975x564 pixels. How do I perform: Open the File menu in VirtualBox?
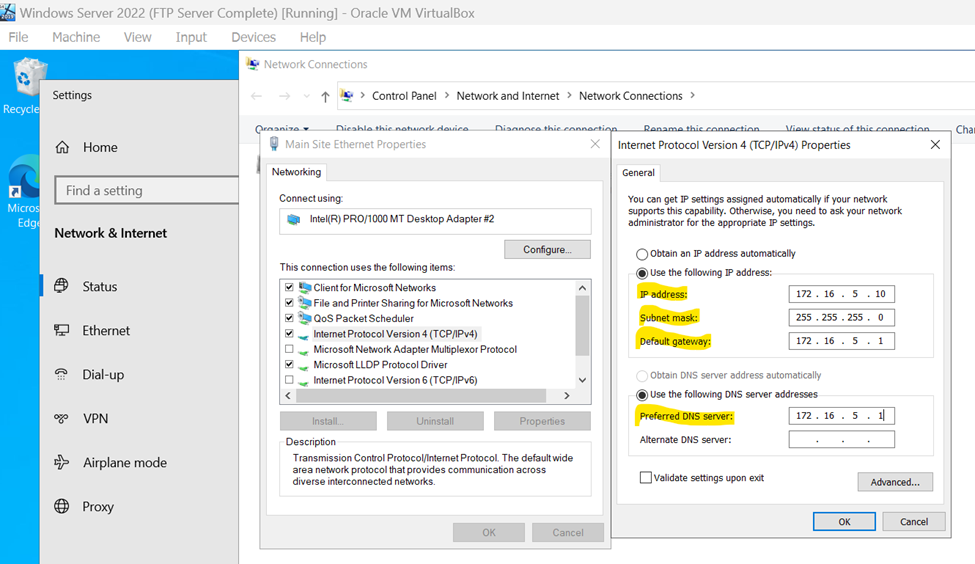(18, 37)
